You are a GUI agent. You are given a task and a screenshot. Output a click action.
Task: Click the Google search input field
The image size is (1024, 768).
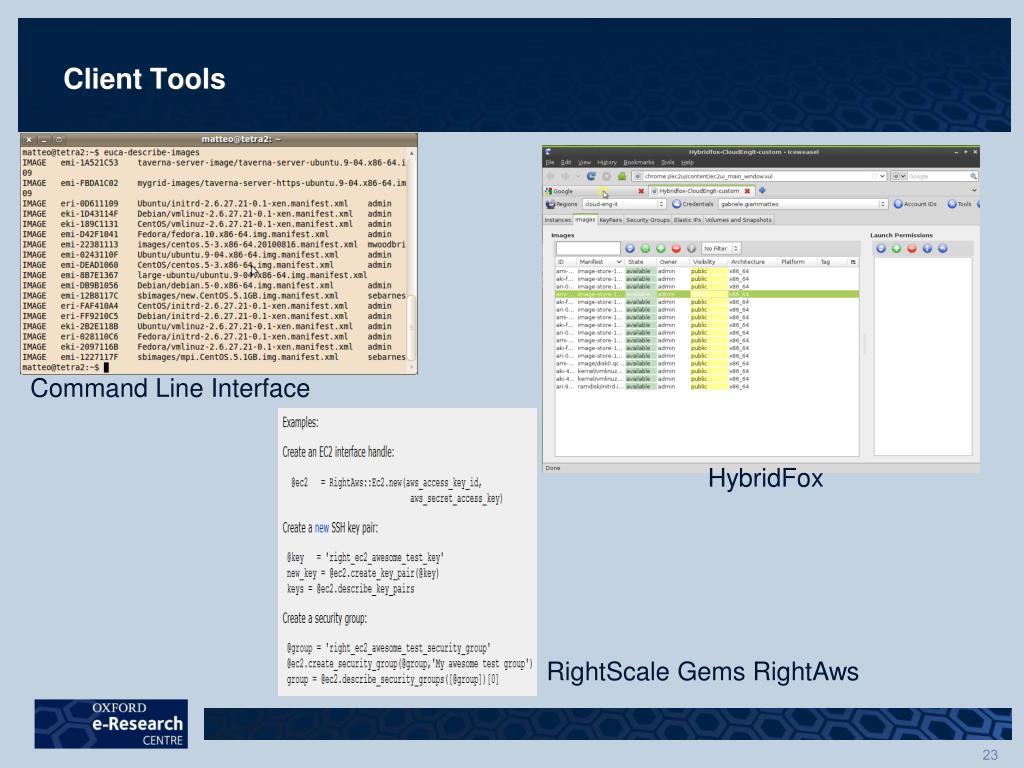click(x=938, y=176)
